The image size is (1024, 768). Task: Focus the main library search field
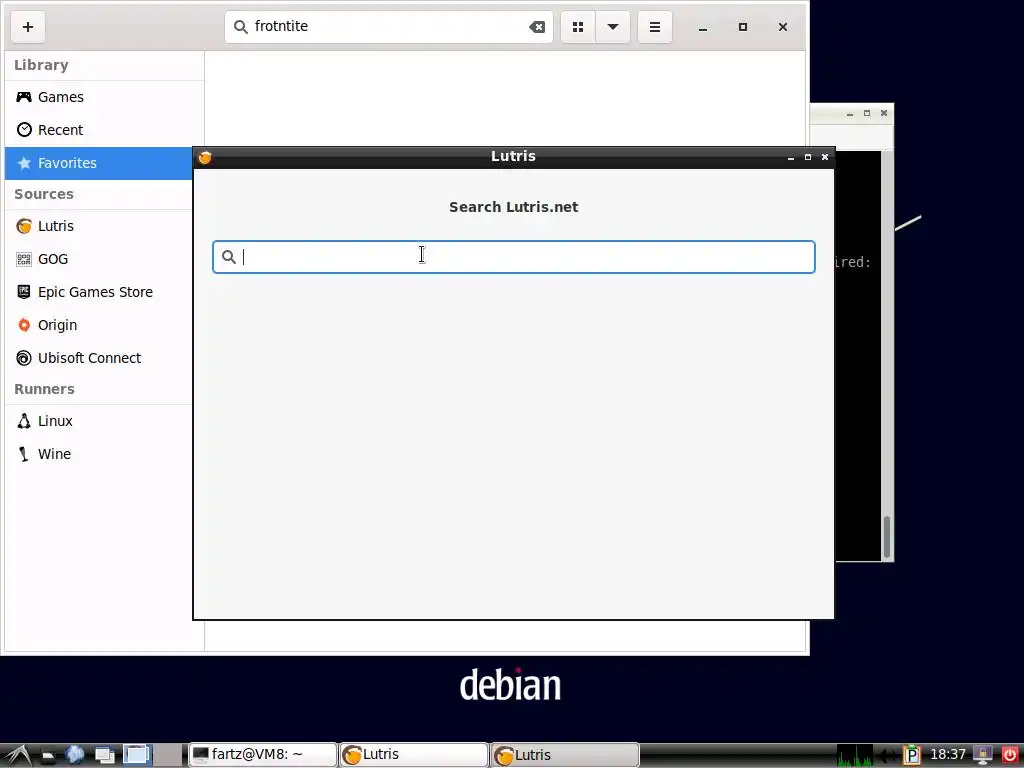pyautogui.click(x=389, y=27)
